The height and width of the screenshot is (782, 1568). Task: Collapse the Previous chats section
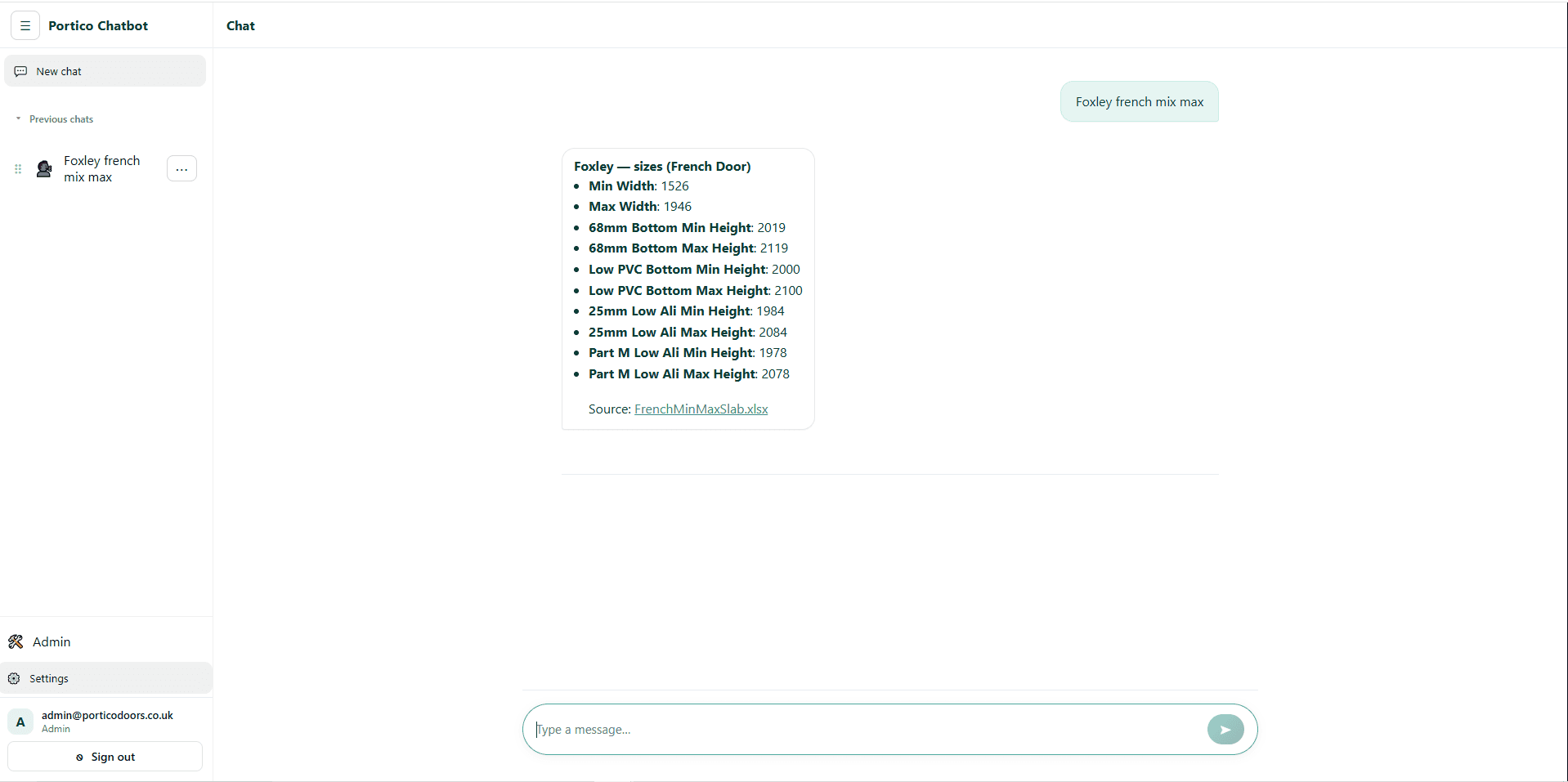coord(17,118)
